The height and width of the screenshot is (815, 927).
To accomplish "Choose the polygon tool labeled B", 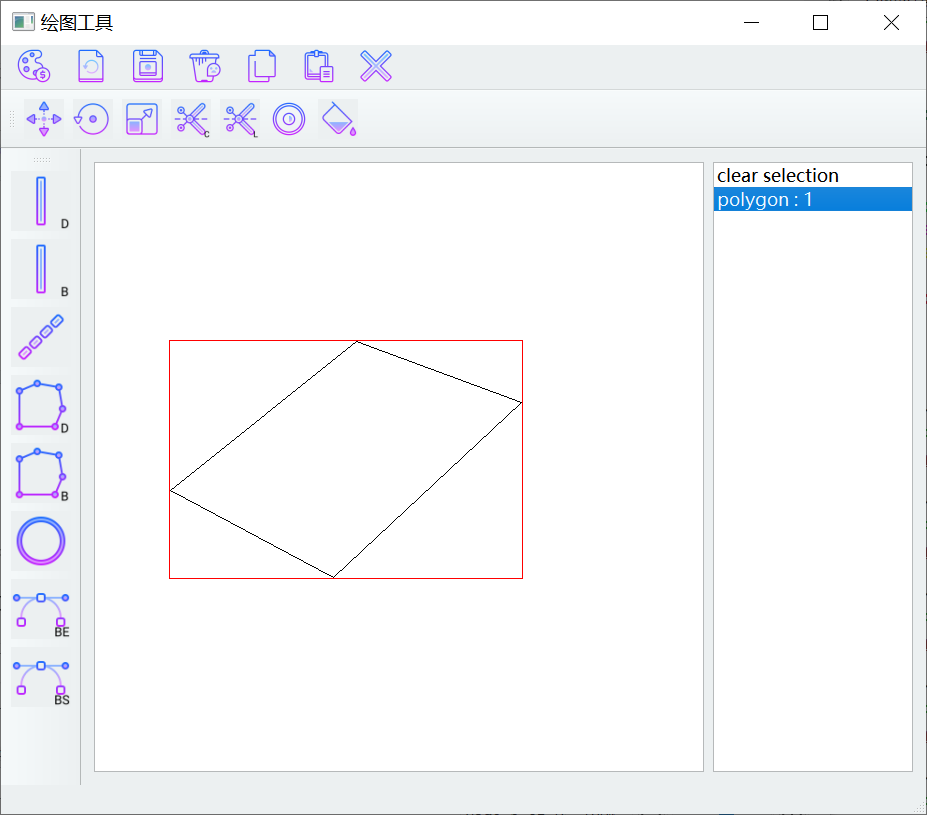I will click(41, 473).
